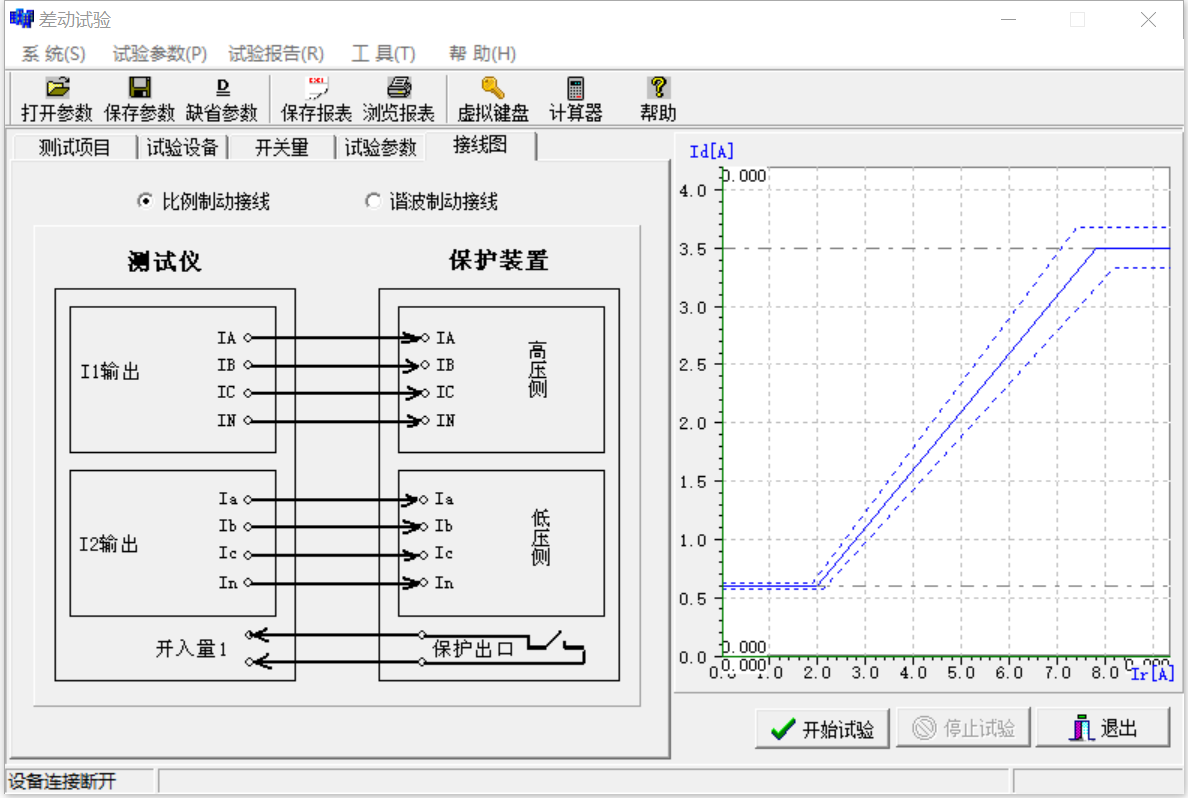Image resolution: width=1188 pixels, height=798 pixels.
Task: Select 比例制动接线 wiring mode
Action: (146, 200)
